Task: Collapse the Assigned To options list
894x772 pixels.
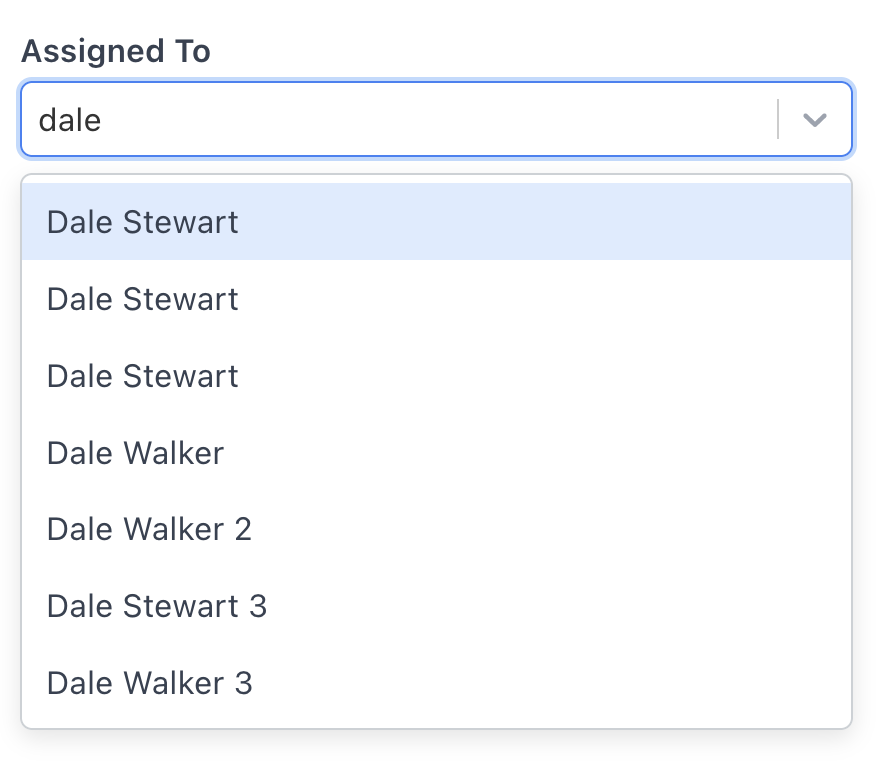Action: point(815,120)
